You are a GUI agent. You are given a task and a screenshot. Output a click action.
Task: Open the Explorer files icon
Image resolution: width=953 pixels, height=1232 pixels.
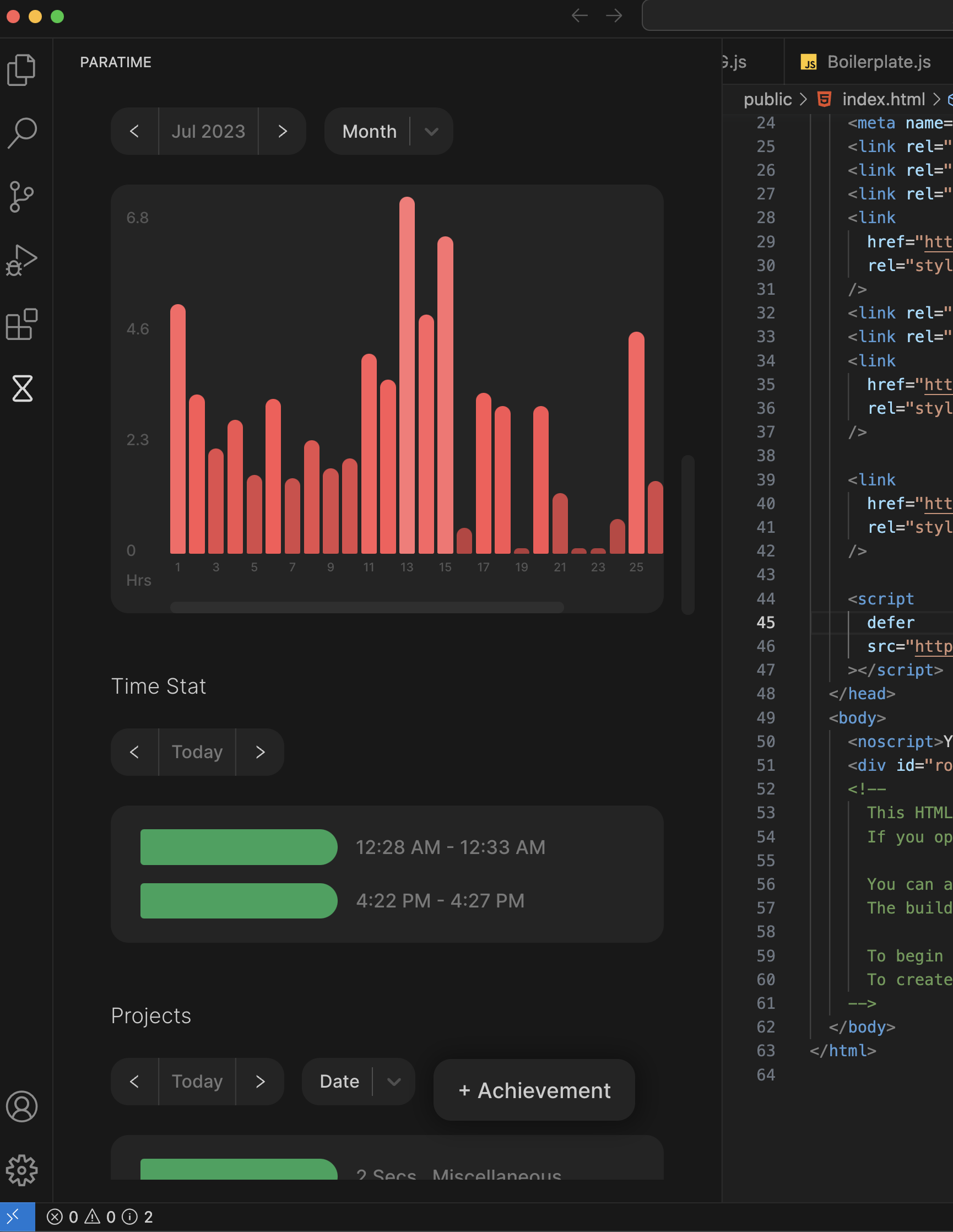[22, 70]
